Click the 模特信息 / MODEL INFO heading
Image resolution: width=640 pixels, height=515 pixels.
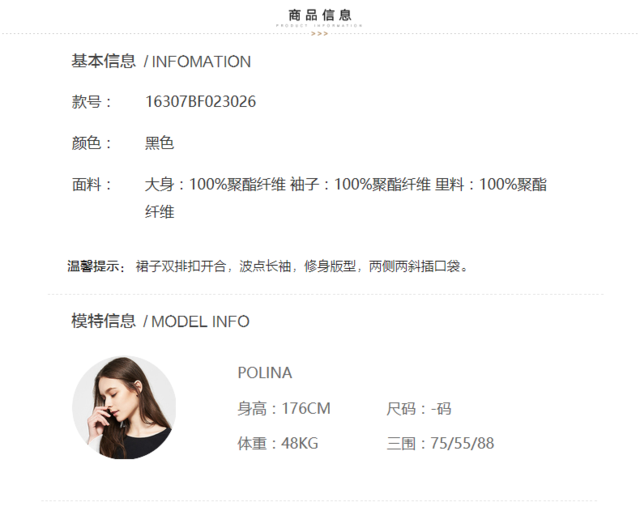pos(160,321)
